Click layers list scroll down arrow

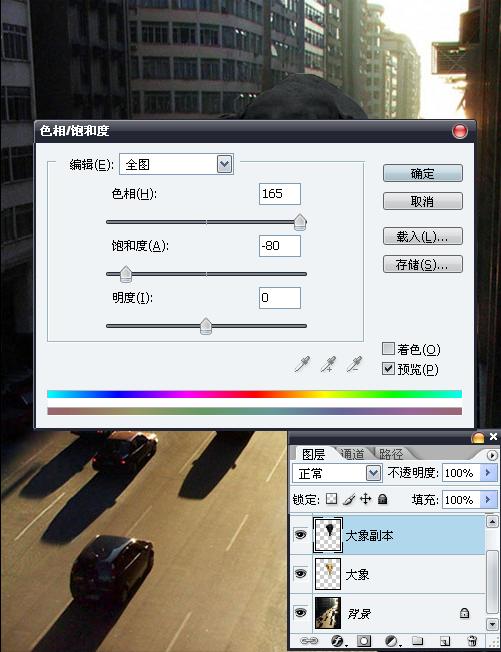(x=492, y=624)
